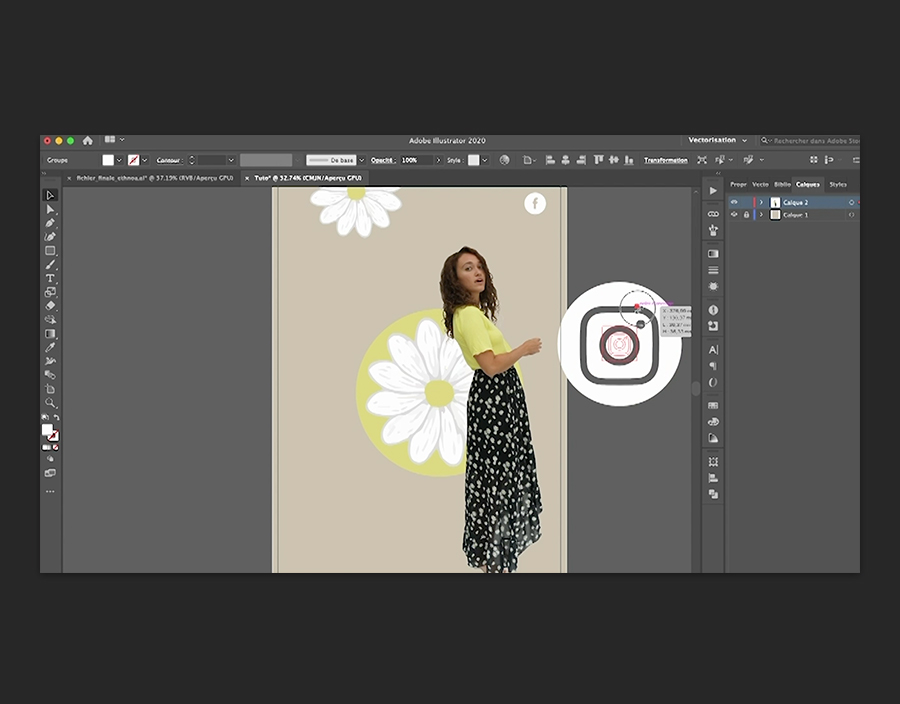This screenshot has width=900, height=704.
Task: Hide the Calque 2 layer
Action: [x=734, y=202]
